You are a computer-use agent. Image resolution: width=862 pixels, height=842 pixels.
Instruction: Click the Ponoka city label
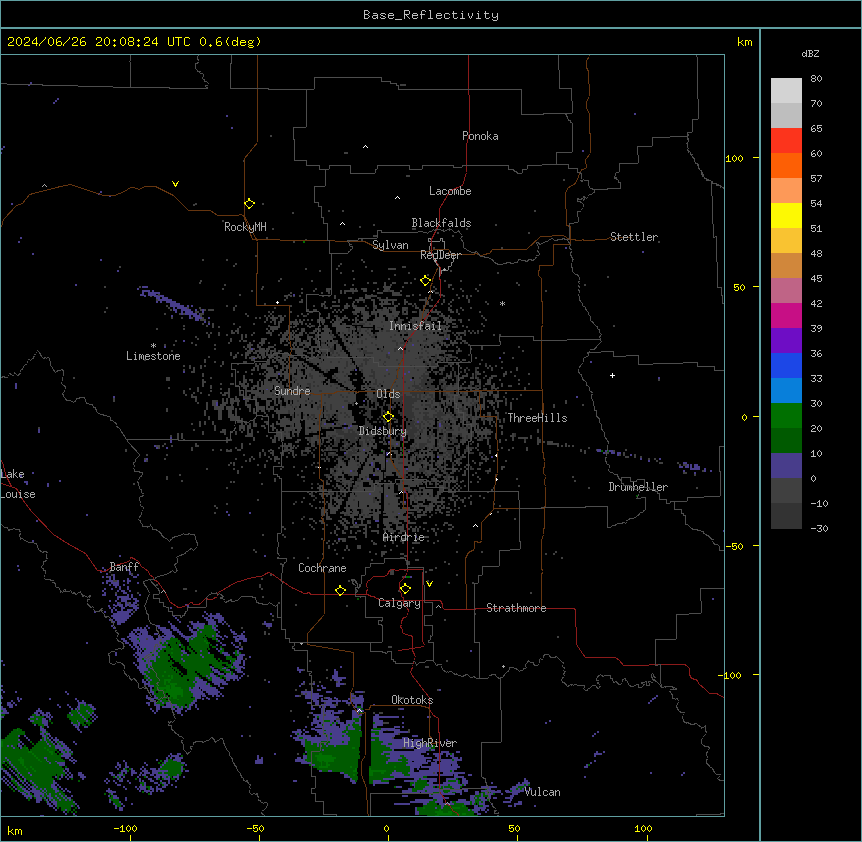pos(480,136)
